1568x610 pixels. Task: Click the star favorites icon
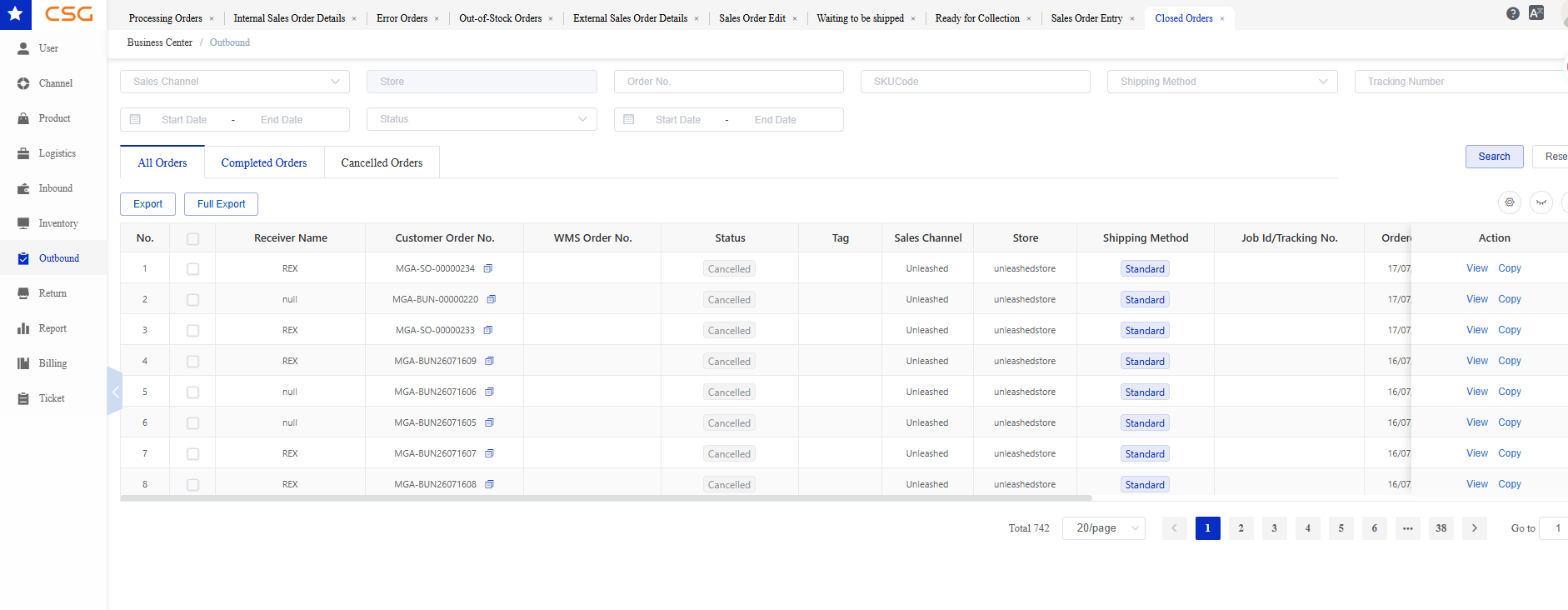[15, 14]
